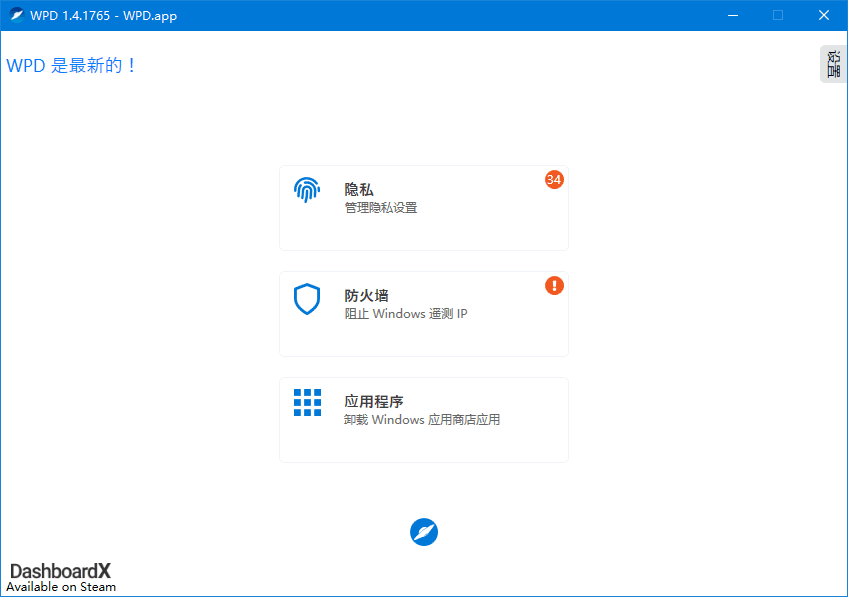Click the '管理隐私设置' subtitle
This screenshot has width=848, height=597.
point(381,208)
